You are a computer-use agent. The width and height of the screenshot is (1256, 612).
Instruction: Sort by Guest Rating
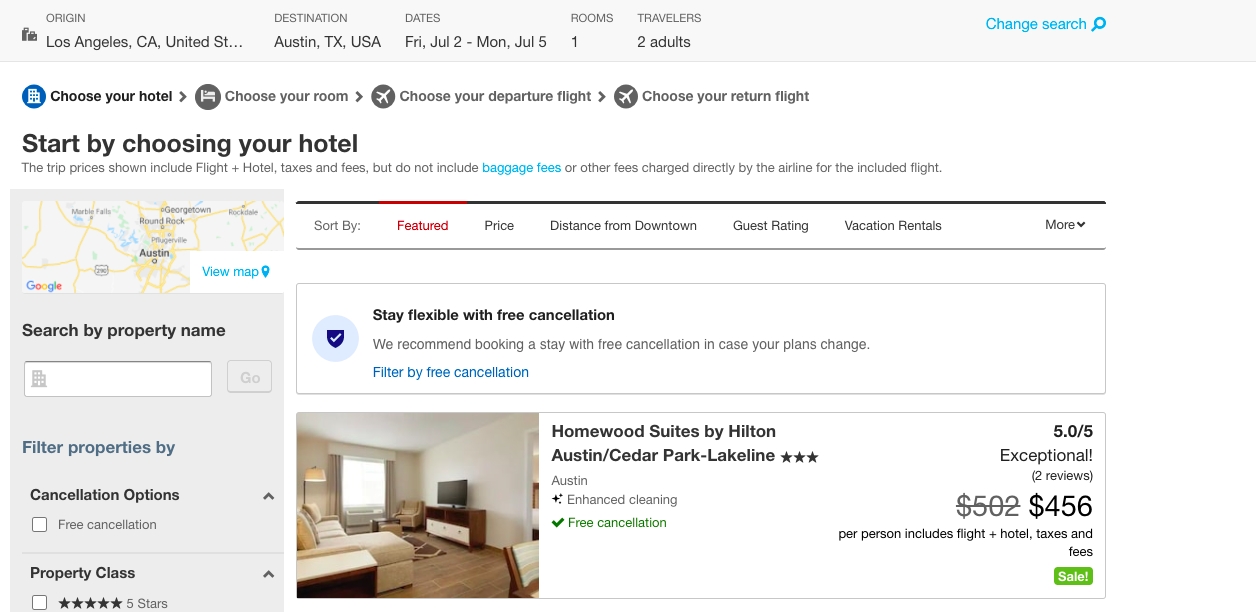(770, 226)
